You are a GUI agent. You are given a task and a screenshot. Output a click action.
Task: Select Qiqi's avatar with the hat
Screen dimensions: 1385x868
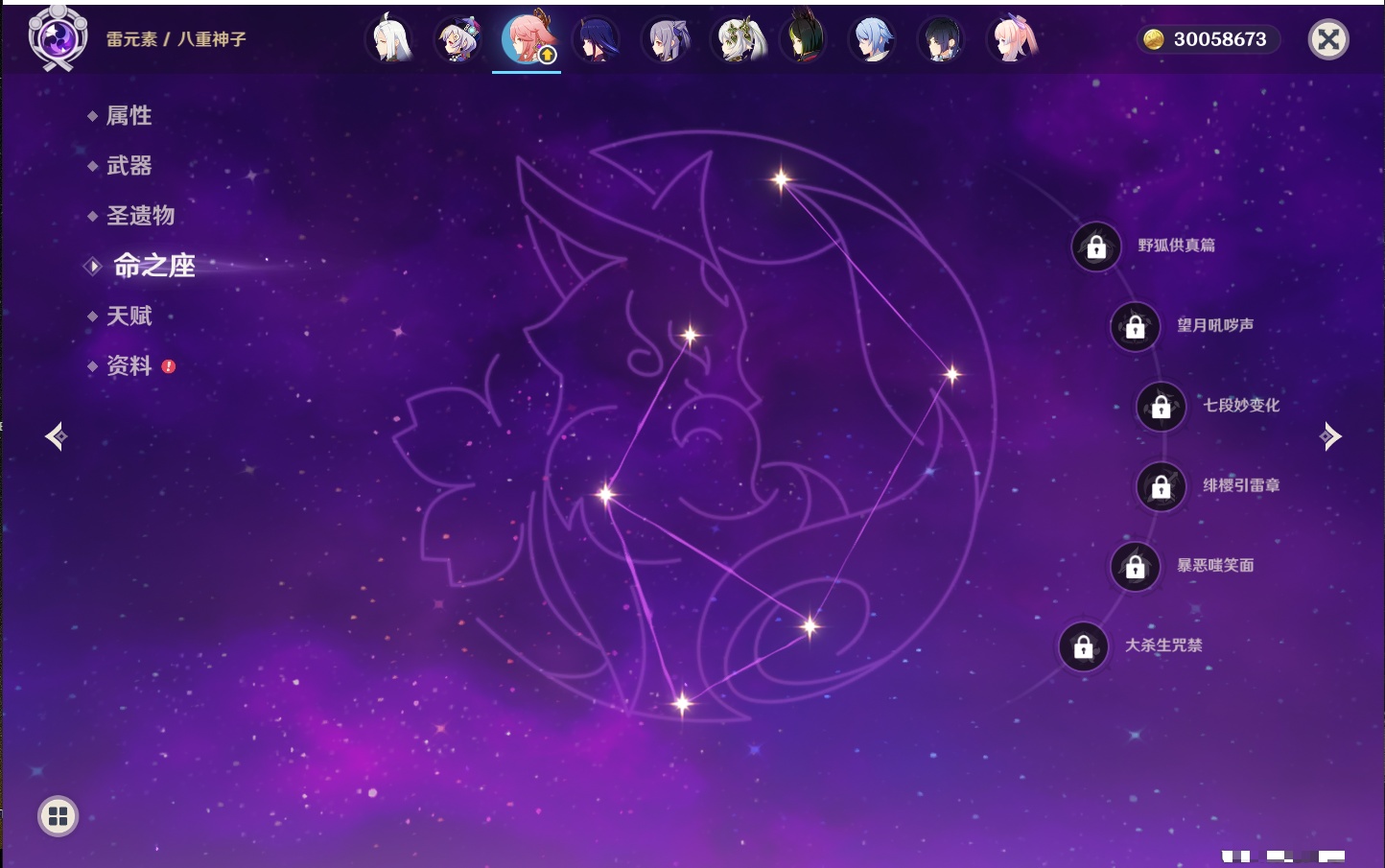click(x=459, y=39)
